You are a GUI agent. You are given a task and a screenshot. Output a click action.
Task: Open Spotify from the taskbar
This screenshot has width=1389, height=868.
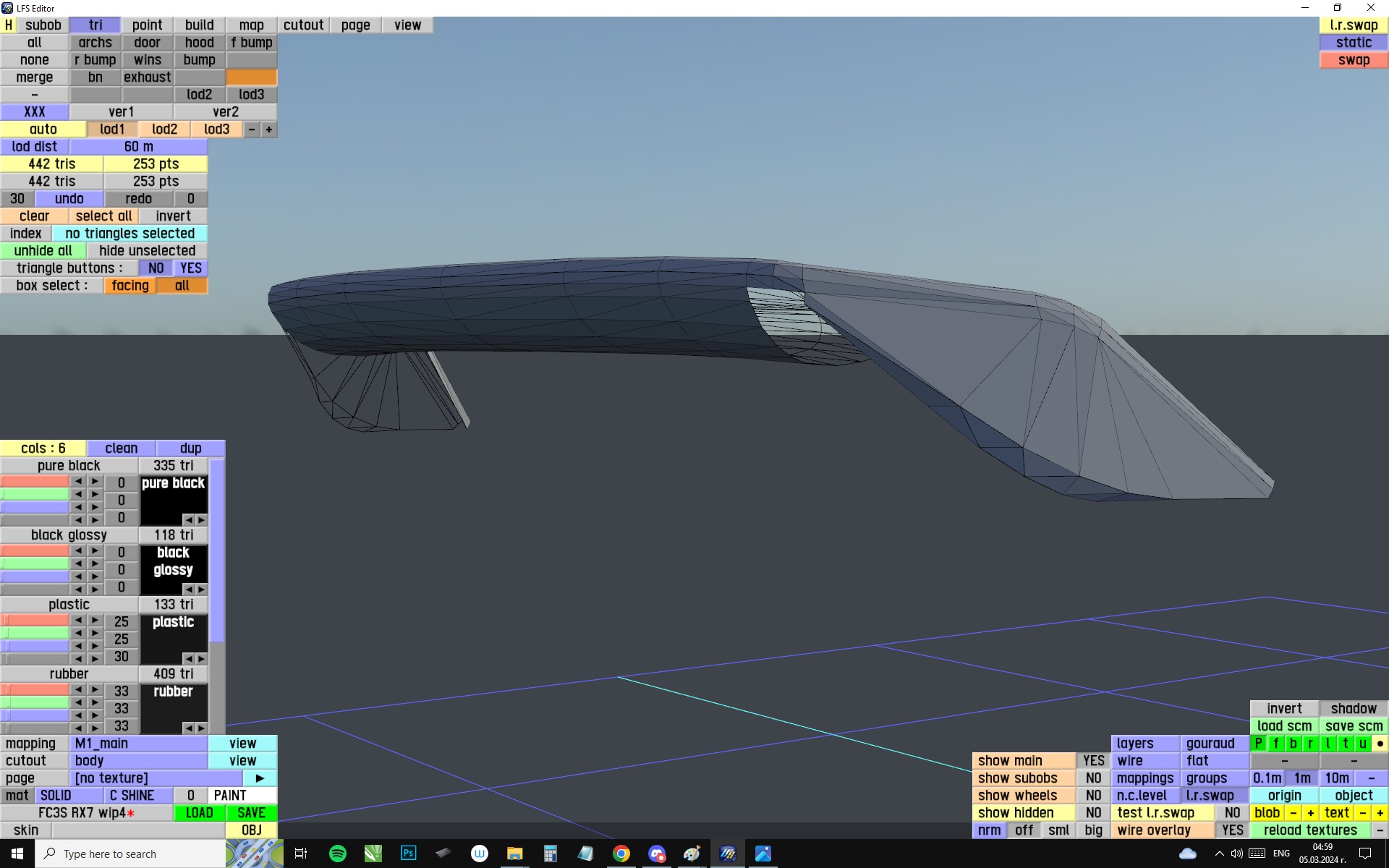pos(337,854)
